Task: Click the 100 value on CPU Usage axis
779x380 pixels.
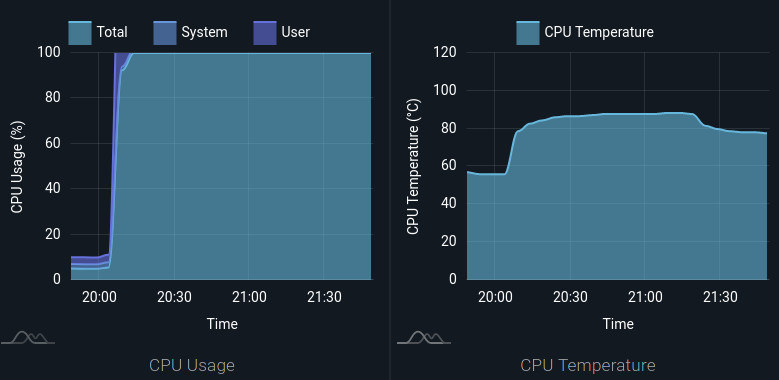Action: (x=49, y=52)
